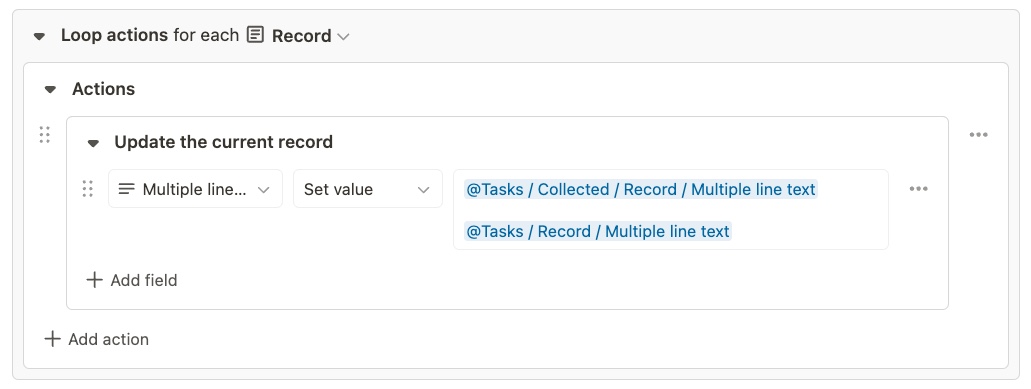
Task: Grab the action drag handle beside Update card
Action: coord(45,135)
